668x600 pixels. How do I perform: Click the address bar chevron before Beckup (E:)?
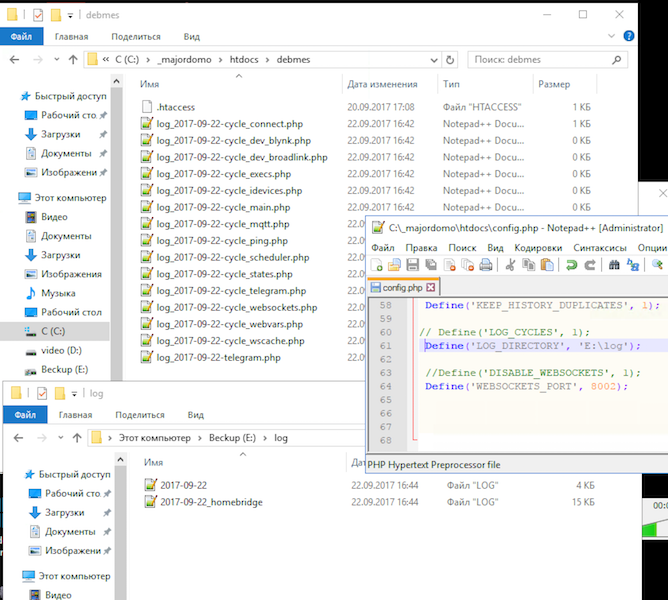pyautogui.click(x=201, y=438)
